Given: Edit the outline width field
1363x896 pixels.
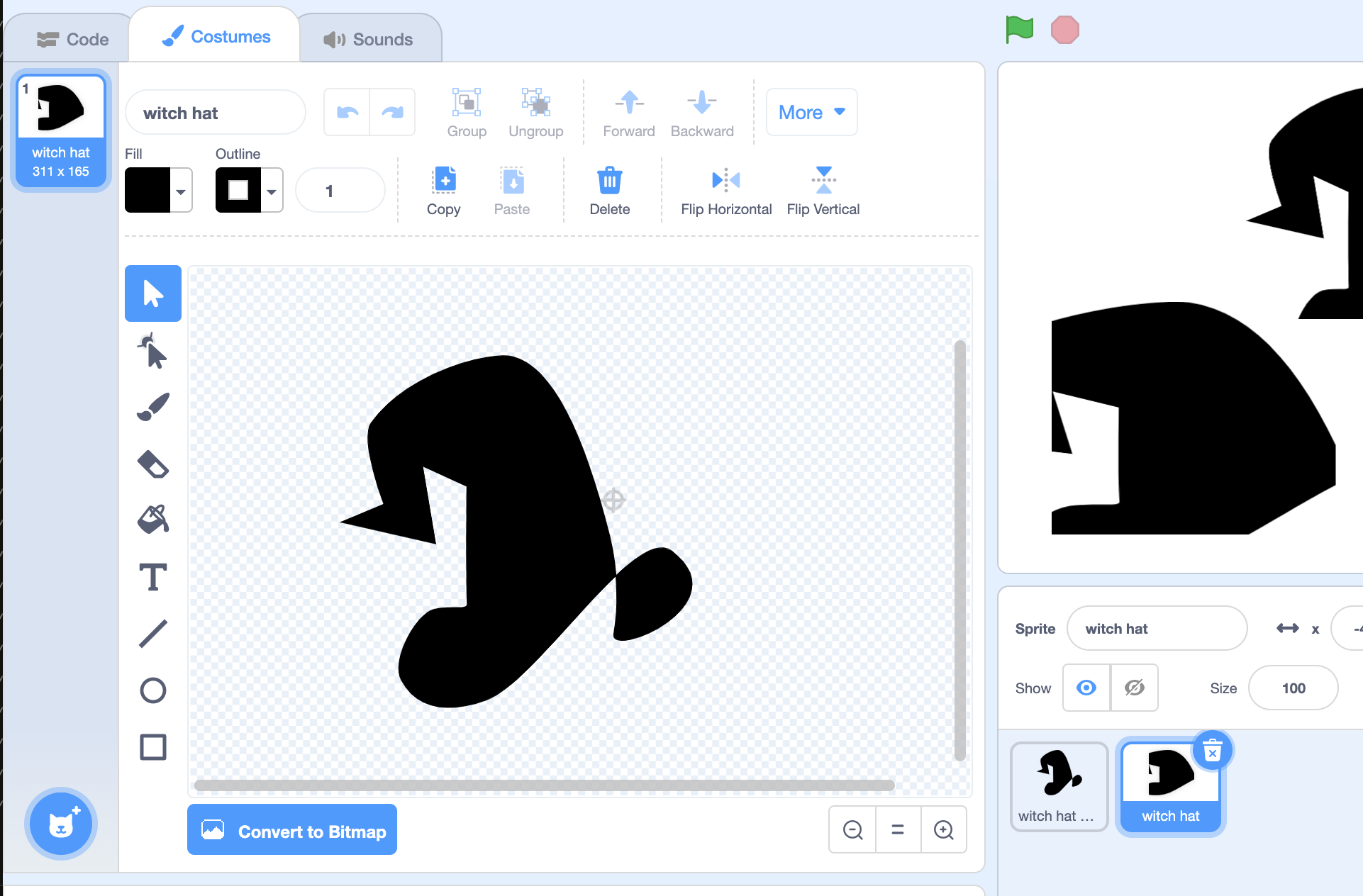Looking at the screenshot, I should [340, 191].
